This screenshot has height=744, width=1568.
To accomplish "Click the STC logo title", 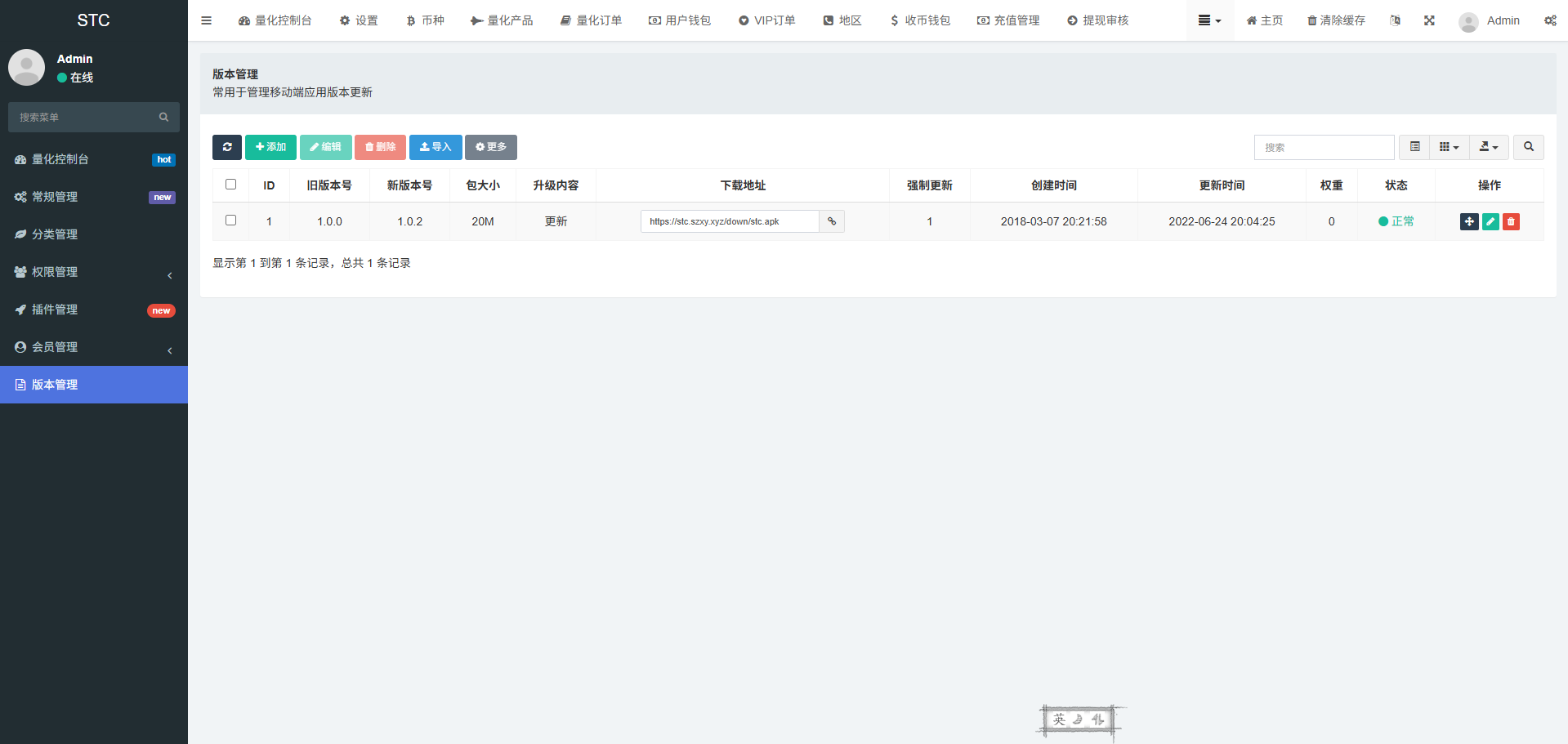I will (x=93, y=20).
